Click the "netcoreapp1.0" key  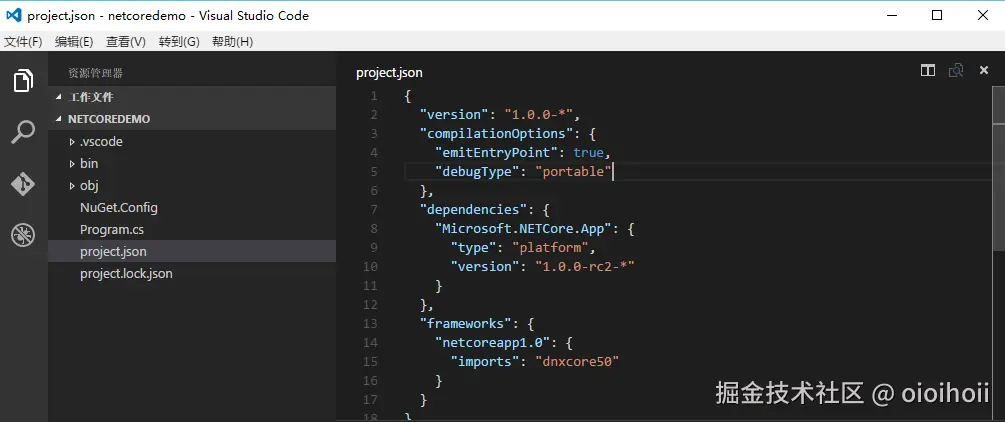pos(493,342)
